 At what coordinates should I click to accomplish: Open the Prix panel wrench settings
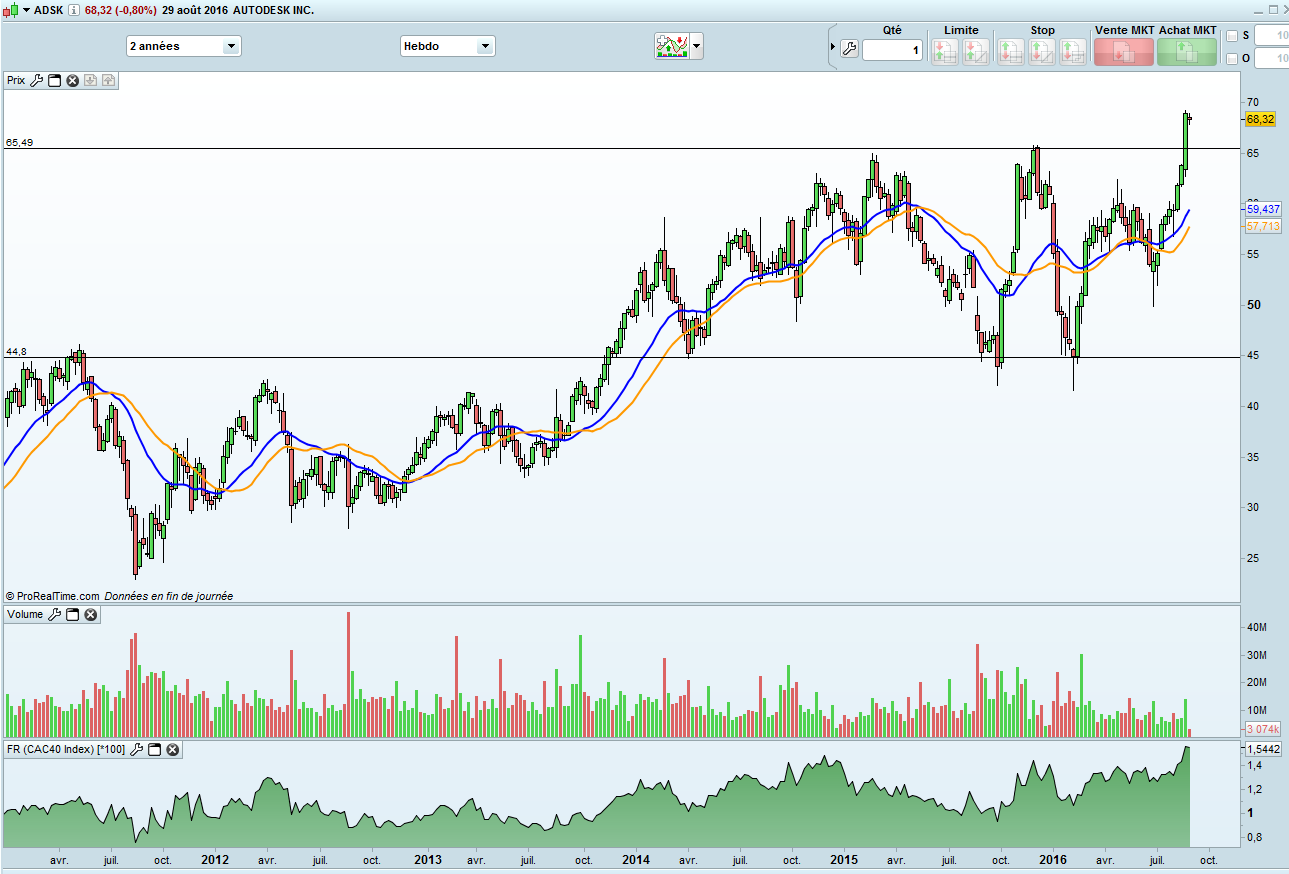[37, 81]
